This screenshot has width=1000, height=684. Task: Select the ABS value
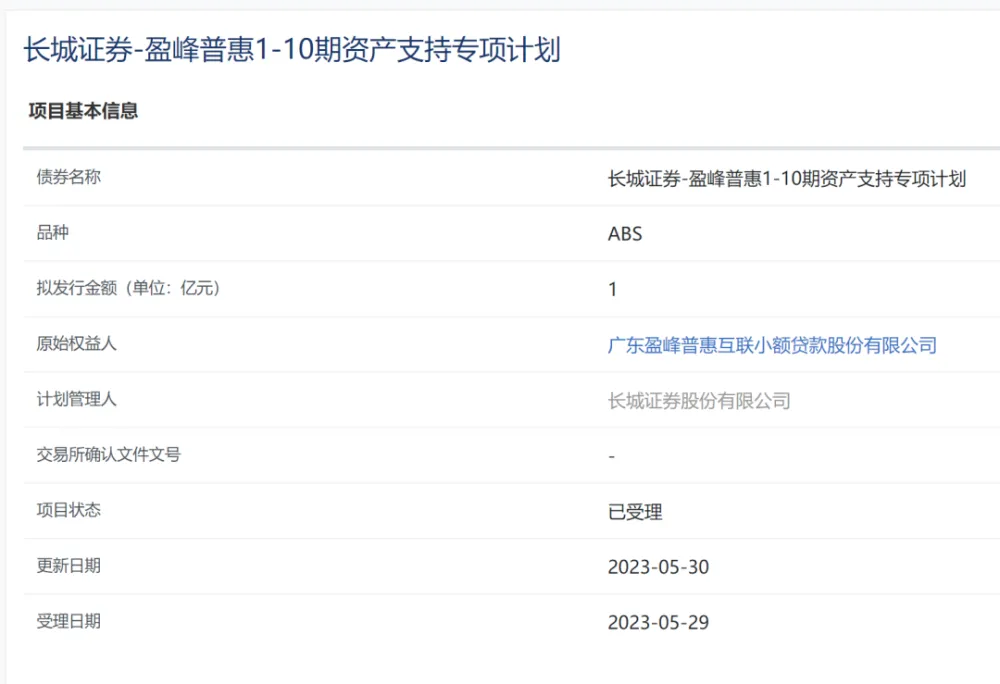(x=625, y=234)
